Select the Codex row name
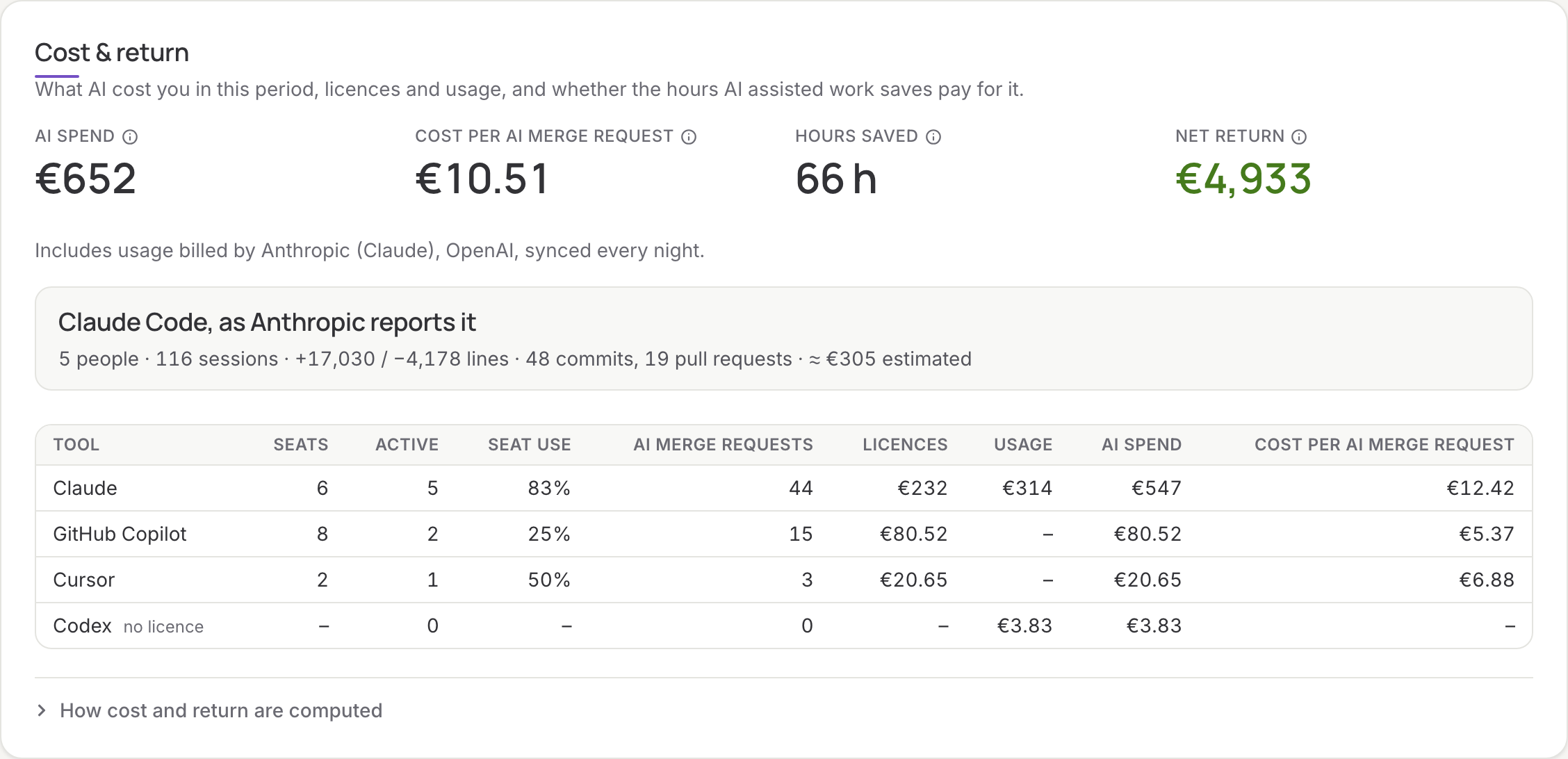This screenshot has width=1568, height=759. tap(82, 626)
